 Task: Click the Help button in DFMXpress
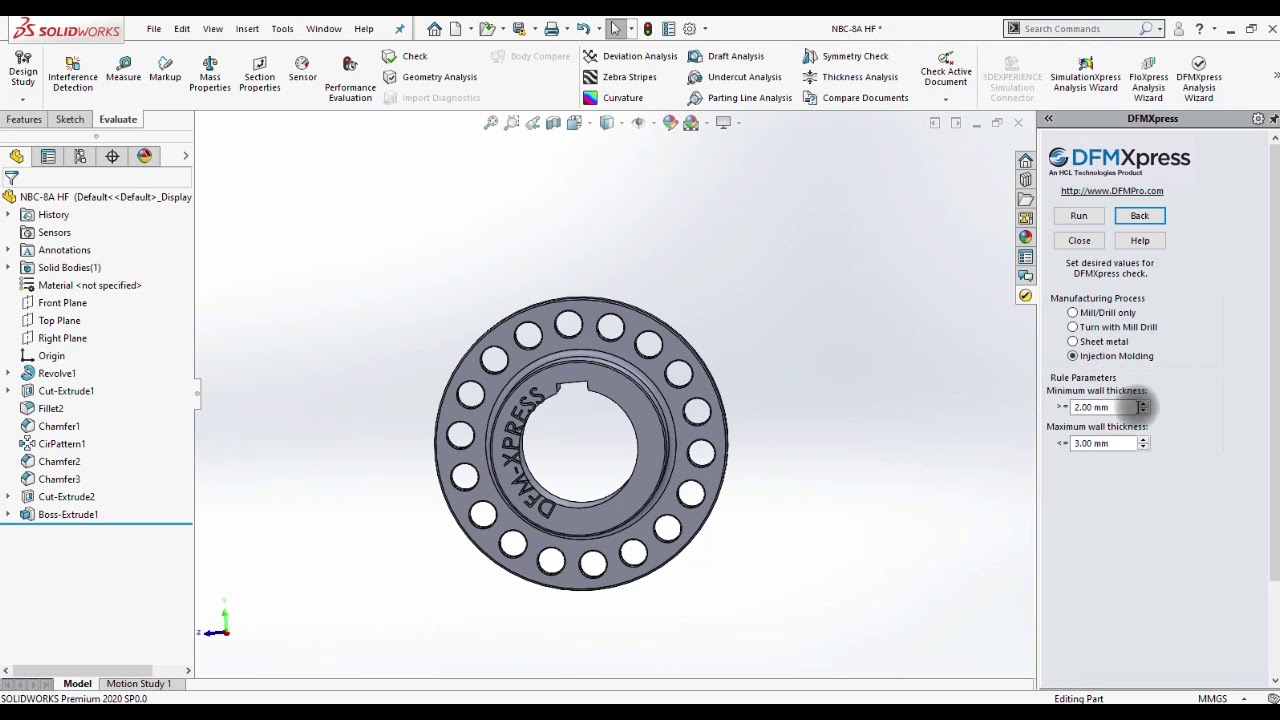click(1140, 241)
